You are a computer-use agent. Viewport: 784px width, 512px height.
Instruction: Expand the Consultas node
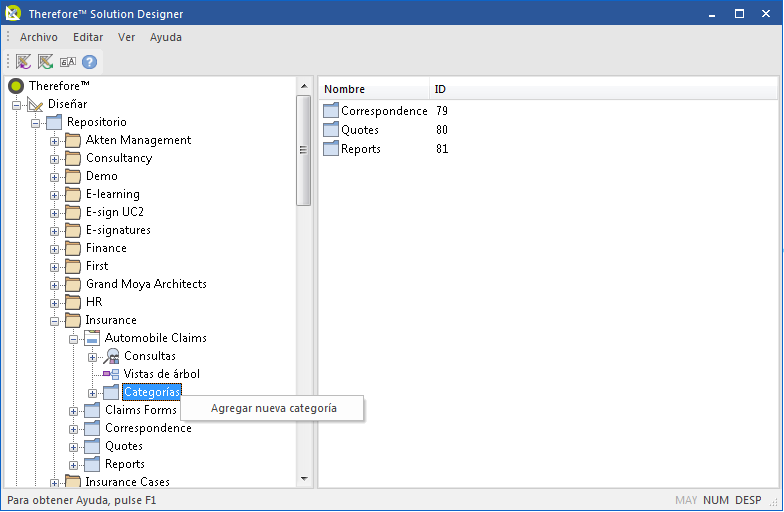(x=92, y=357)
